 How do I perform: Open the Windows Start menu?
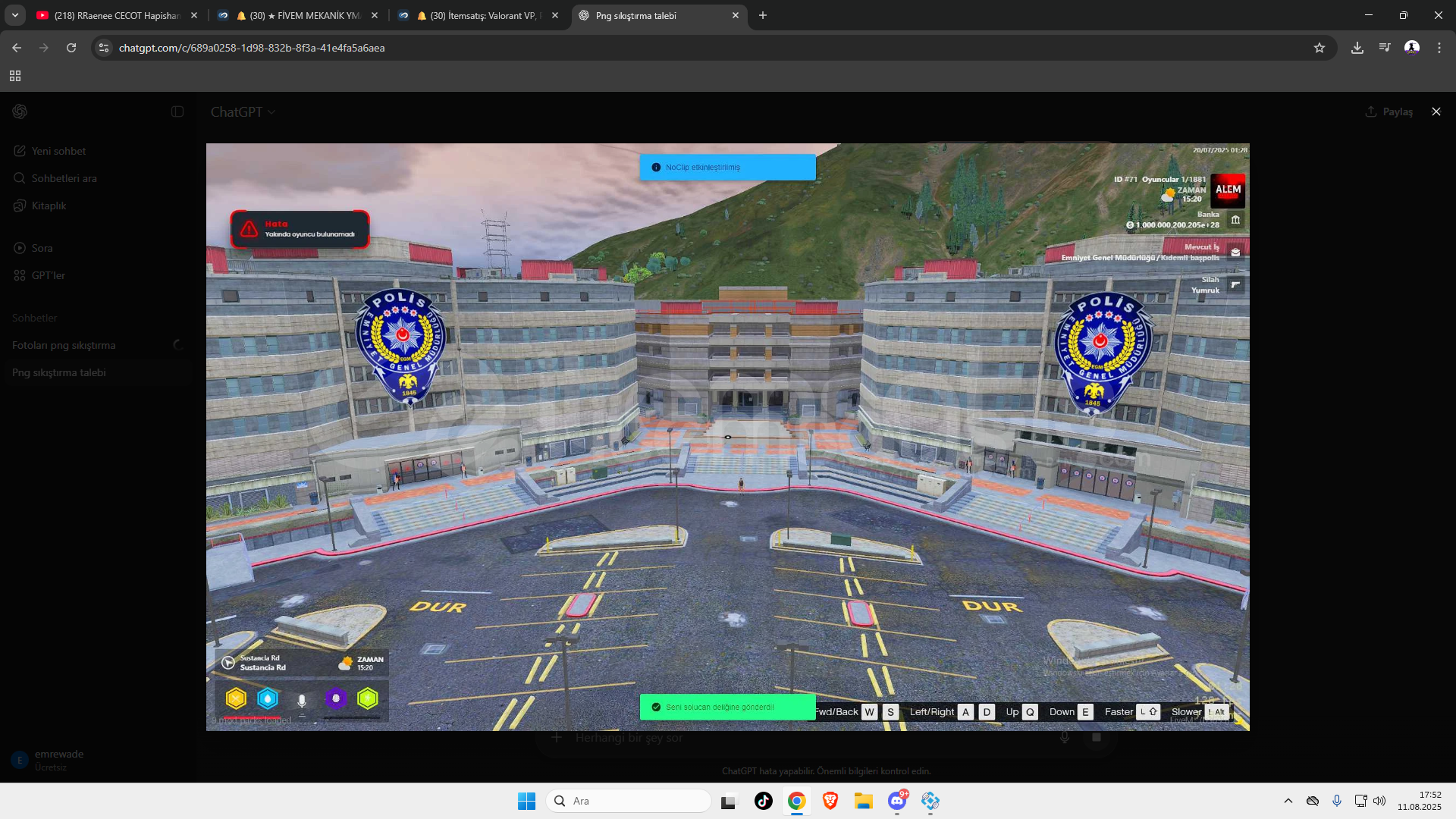pos(526,801)
